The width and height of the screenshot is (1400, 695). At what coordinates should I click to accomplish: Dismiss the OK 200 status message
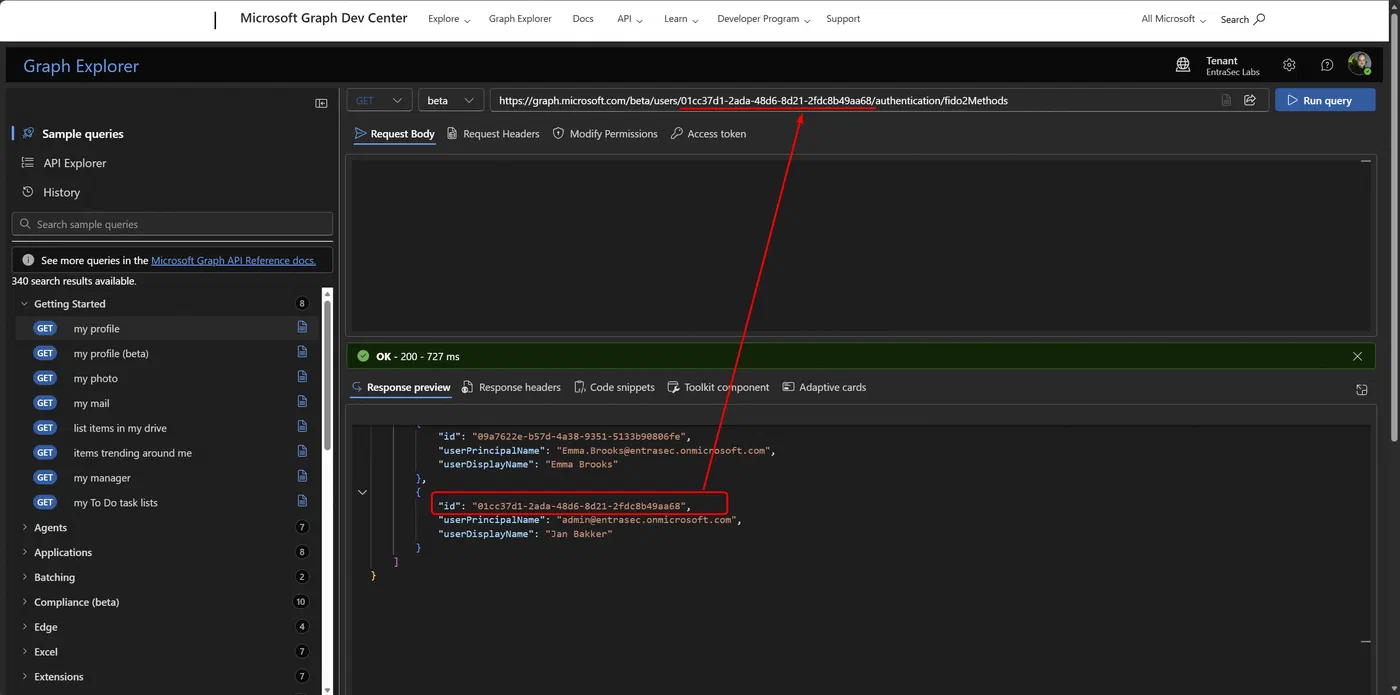click(1357, 356)
